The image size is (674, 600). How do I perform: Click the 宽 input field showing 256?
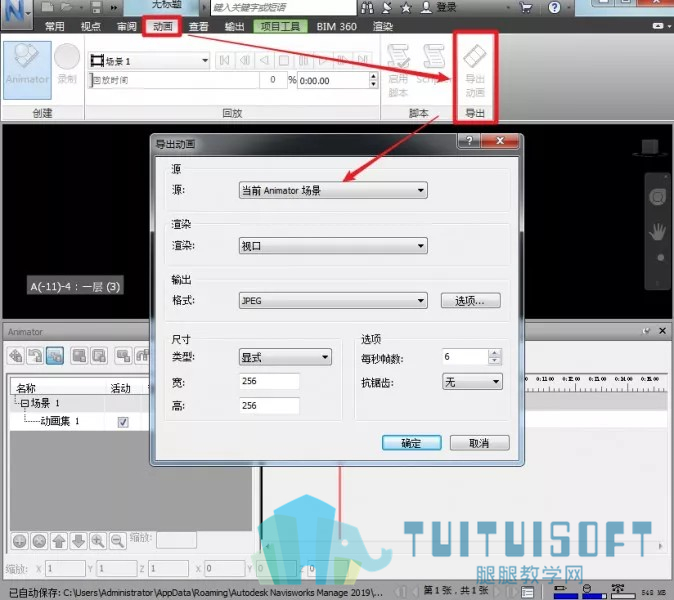pos(269,381)
